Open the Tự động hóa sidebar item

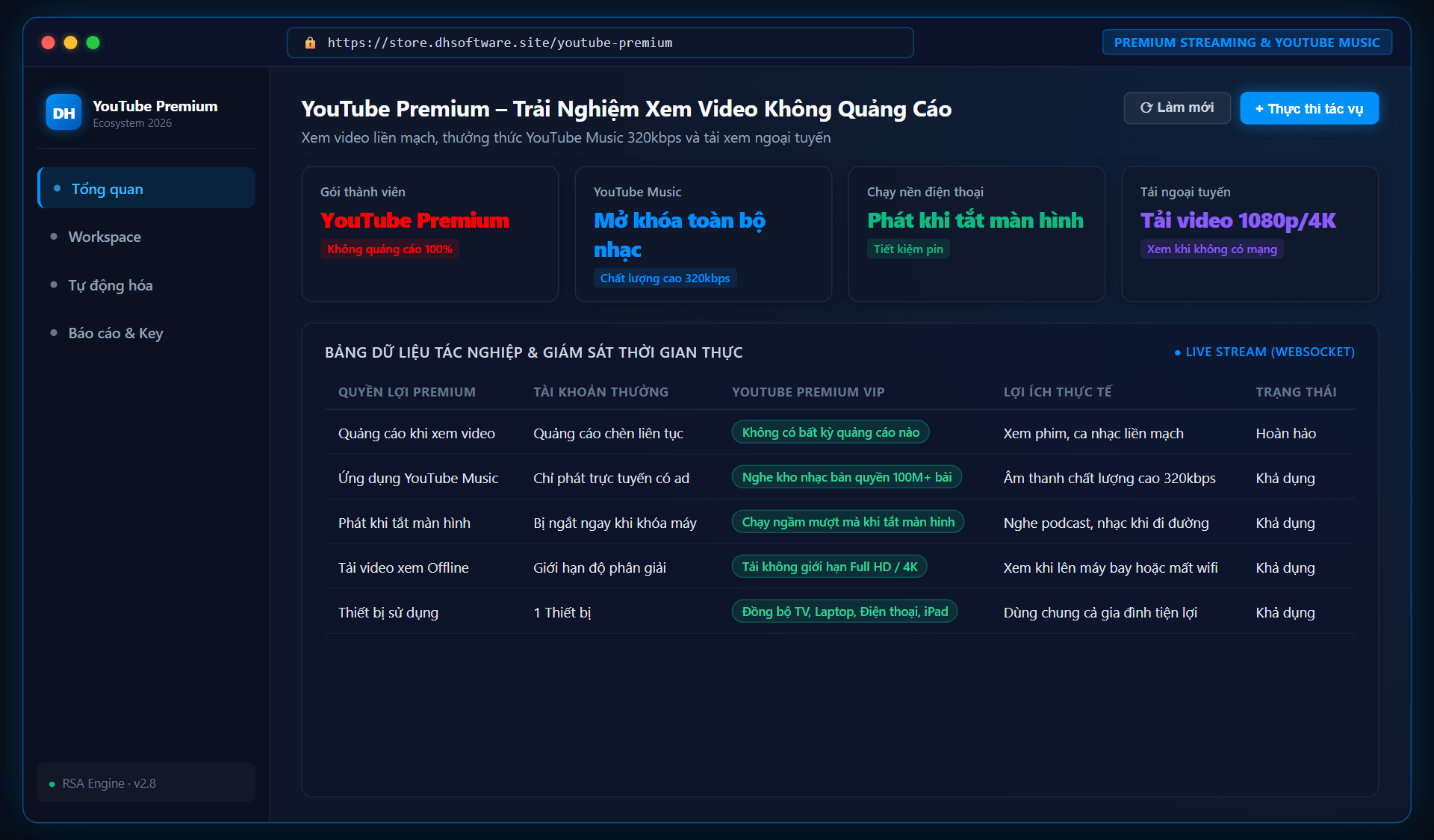pos(146,285)
